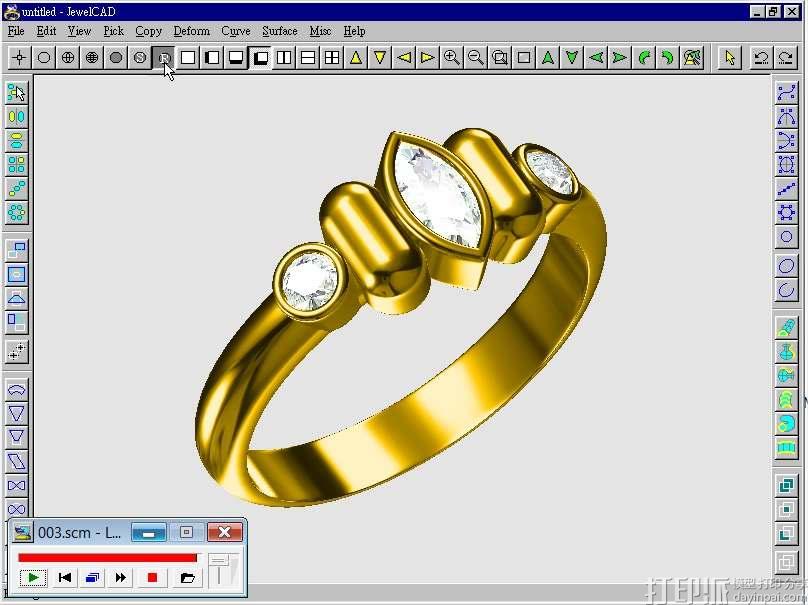Click the red progress bar in 003.scm player
808x605 pixels.
pyautogui.click(x=107, y=558)
